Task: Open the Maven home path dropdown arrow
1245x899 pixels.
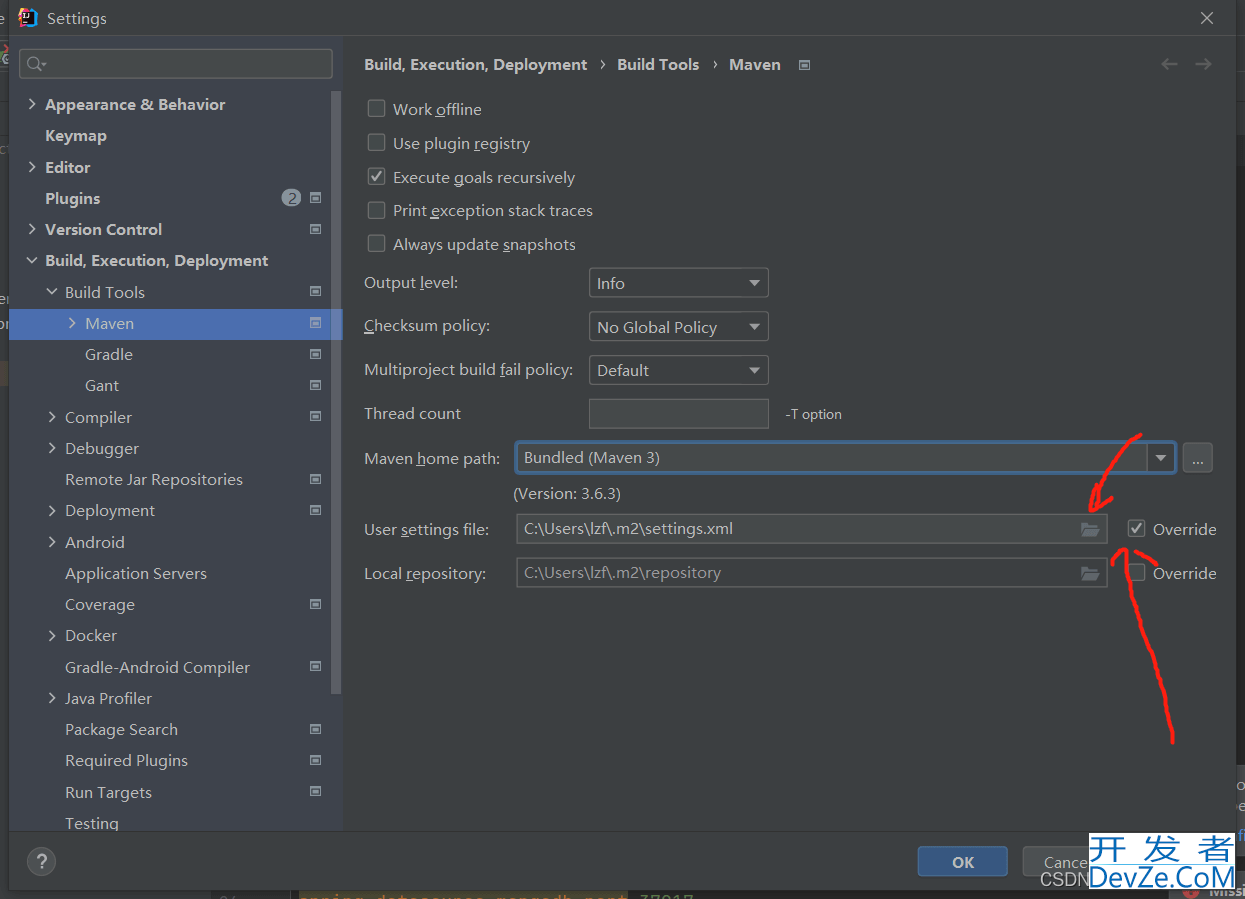Action: pos(1160,458)
